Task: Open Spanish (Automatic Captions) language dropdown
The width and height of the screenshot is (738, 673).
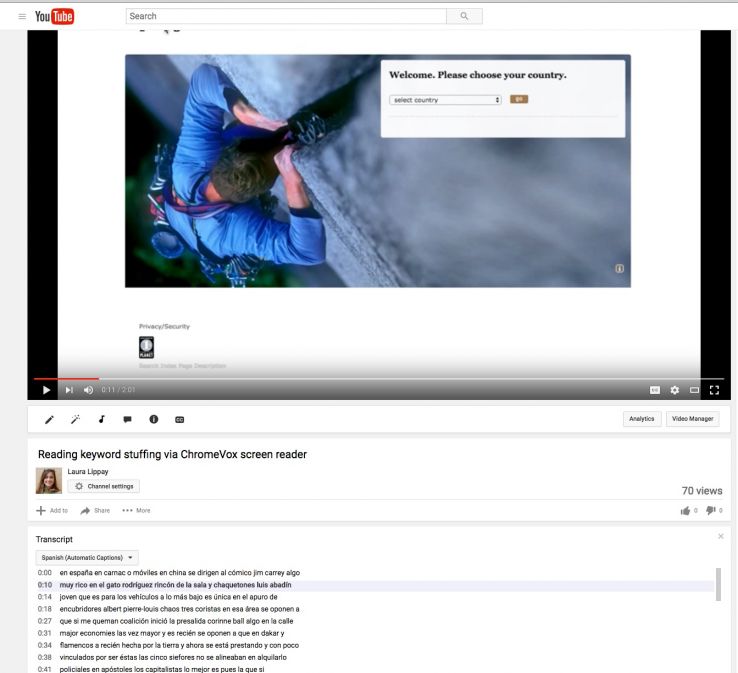Action: coord(87,558)
